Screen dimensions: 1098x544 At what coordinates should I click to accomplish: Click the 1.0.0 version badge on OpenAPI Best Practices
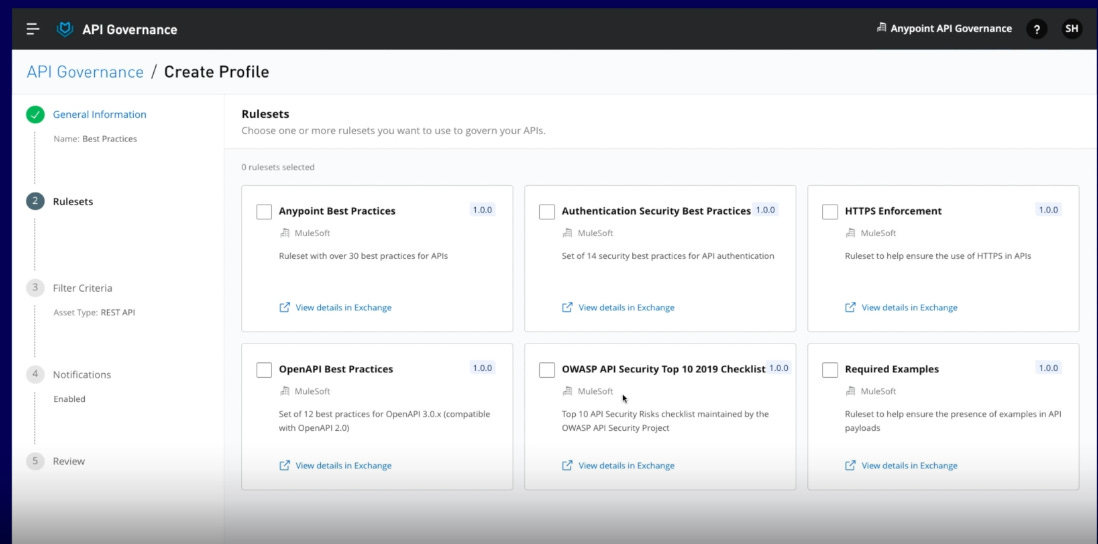pyautogui.click(x=482, y=368)
